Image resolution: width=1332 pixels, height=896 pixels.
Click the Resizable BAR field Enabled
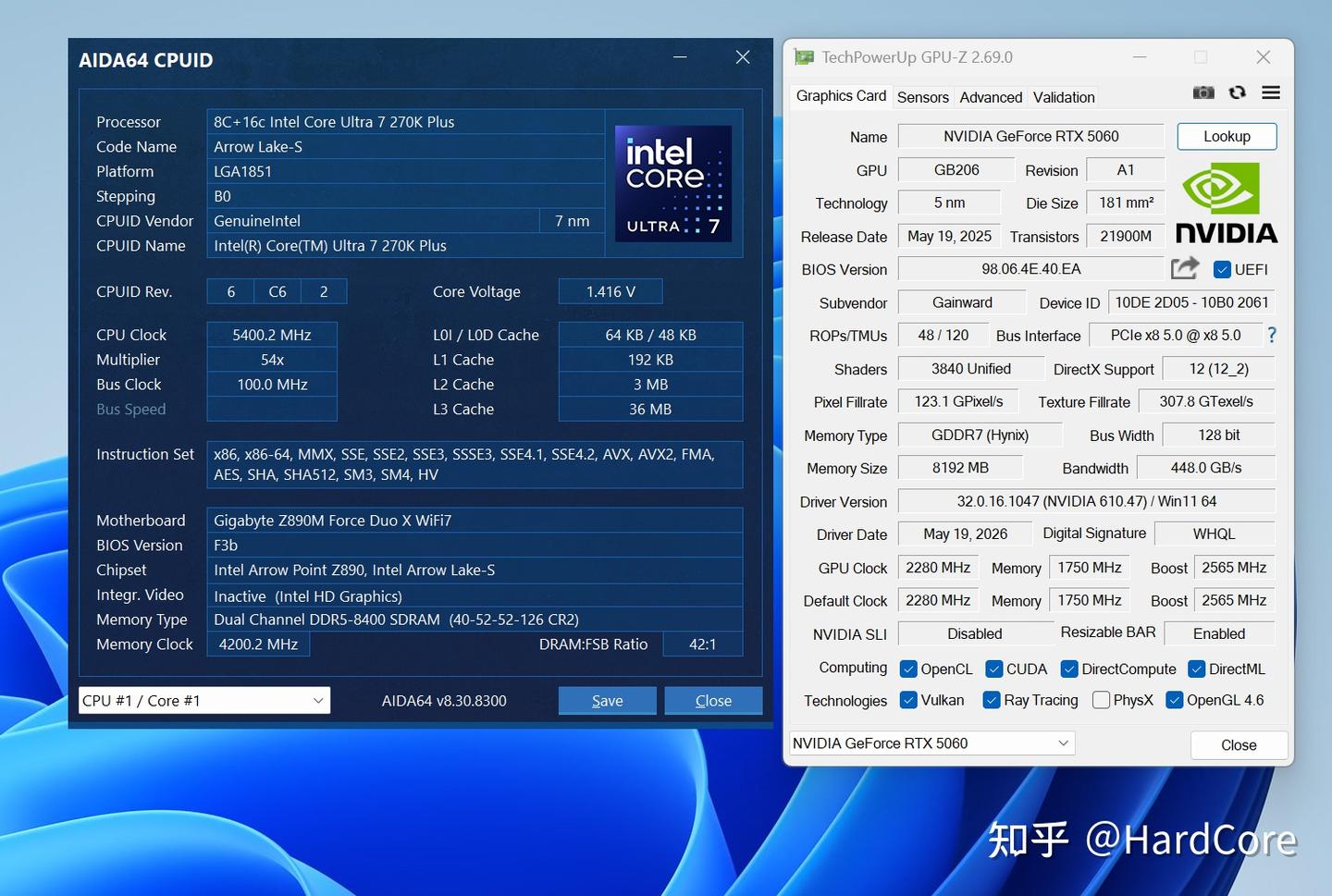pyautogui.click(x=1219, y=633)
